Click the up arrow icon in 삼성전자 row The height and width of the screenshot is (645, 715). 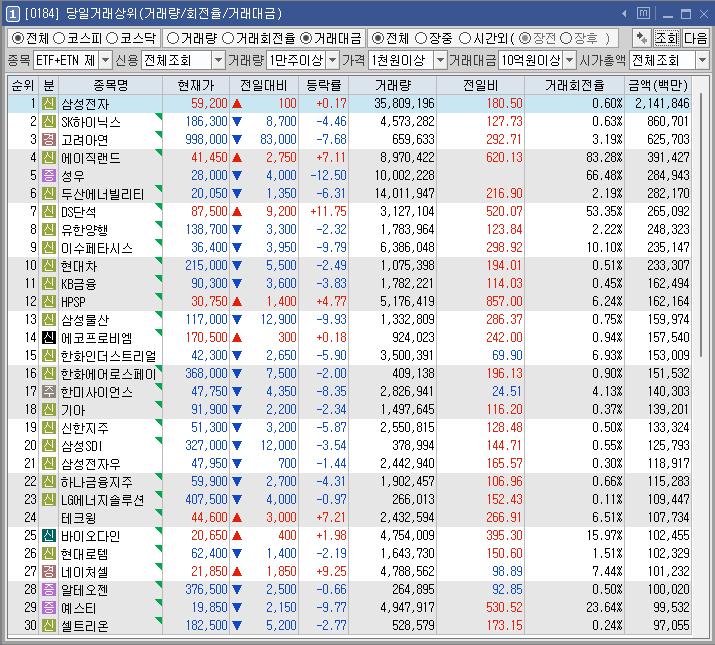pos(237,104)
